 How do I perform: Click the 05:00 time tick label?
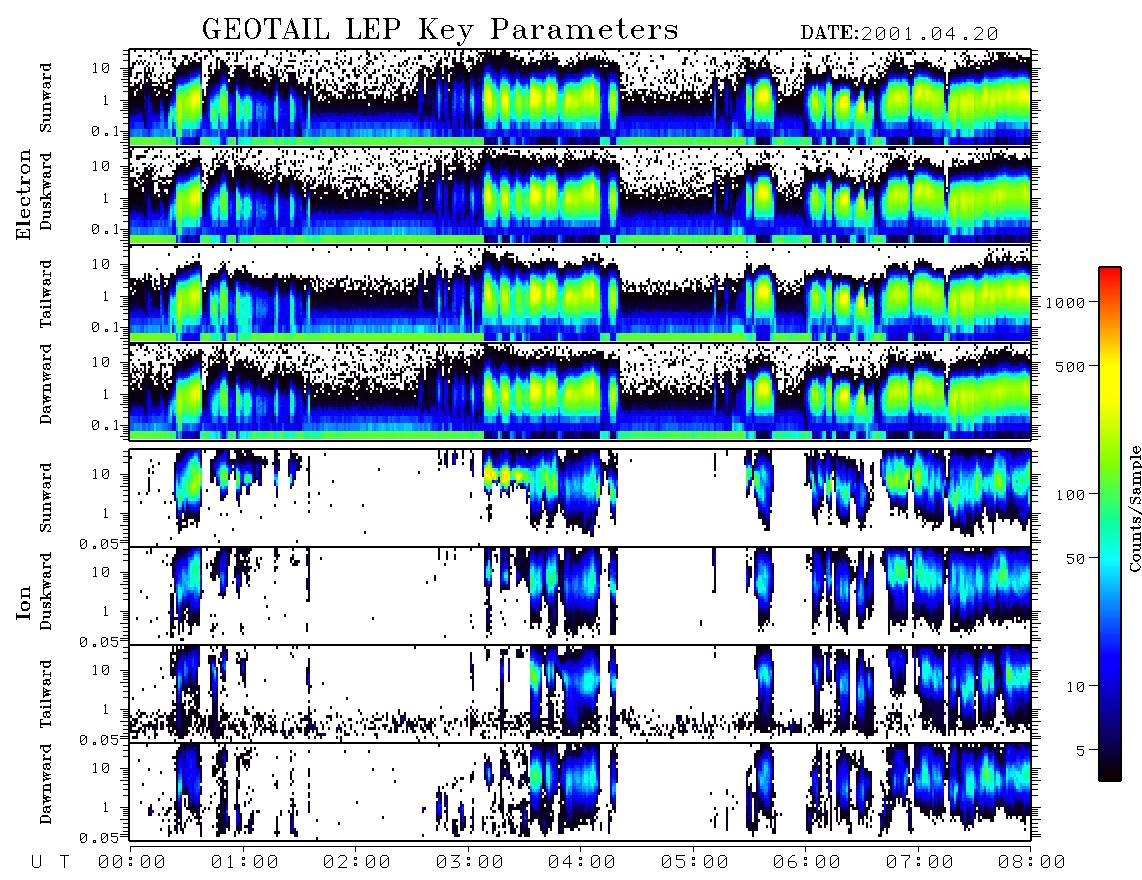tap(694, 863)
